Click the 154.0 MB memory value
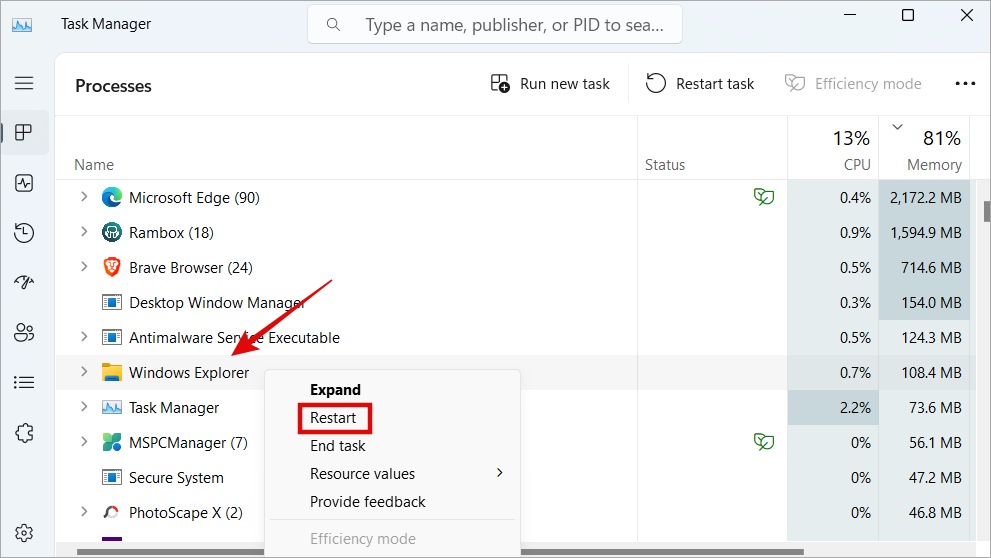This screenshot has width=991, height=558. tap(931, 303)
